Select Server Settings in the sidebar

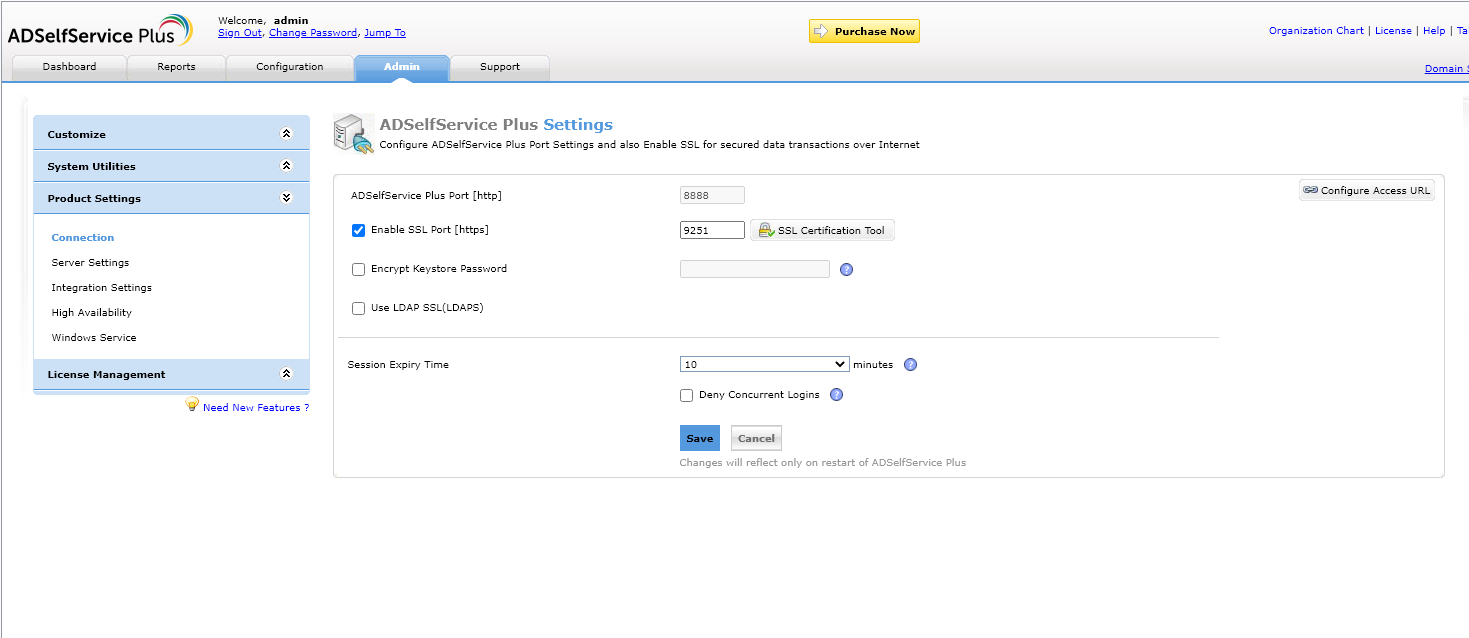click(x=92, y=262)
